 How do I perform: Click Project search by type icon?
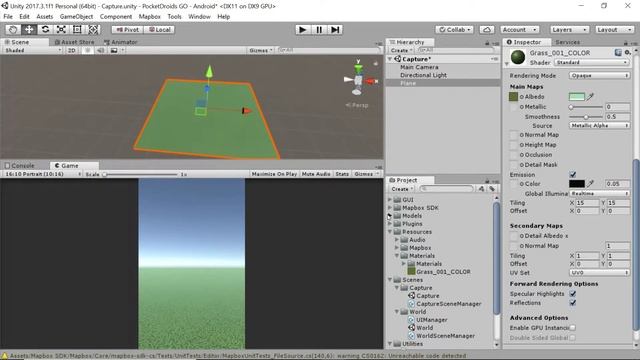click(x=481, y=189)
